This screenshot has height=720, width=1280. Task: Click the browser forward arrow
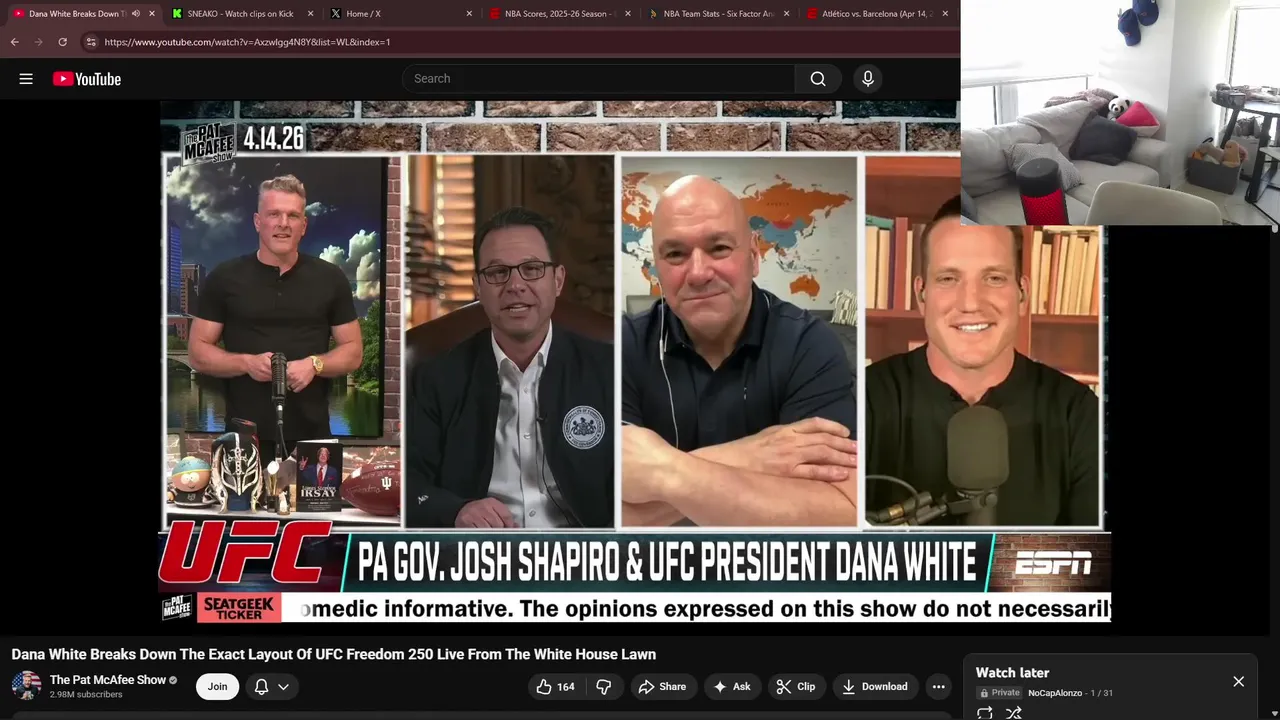click(38, 42)
